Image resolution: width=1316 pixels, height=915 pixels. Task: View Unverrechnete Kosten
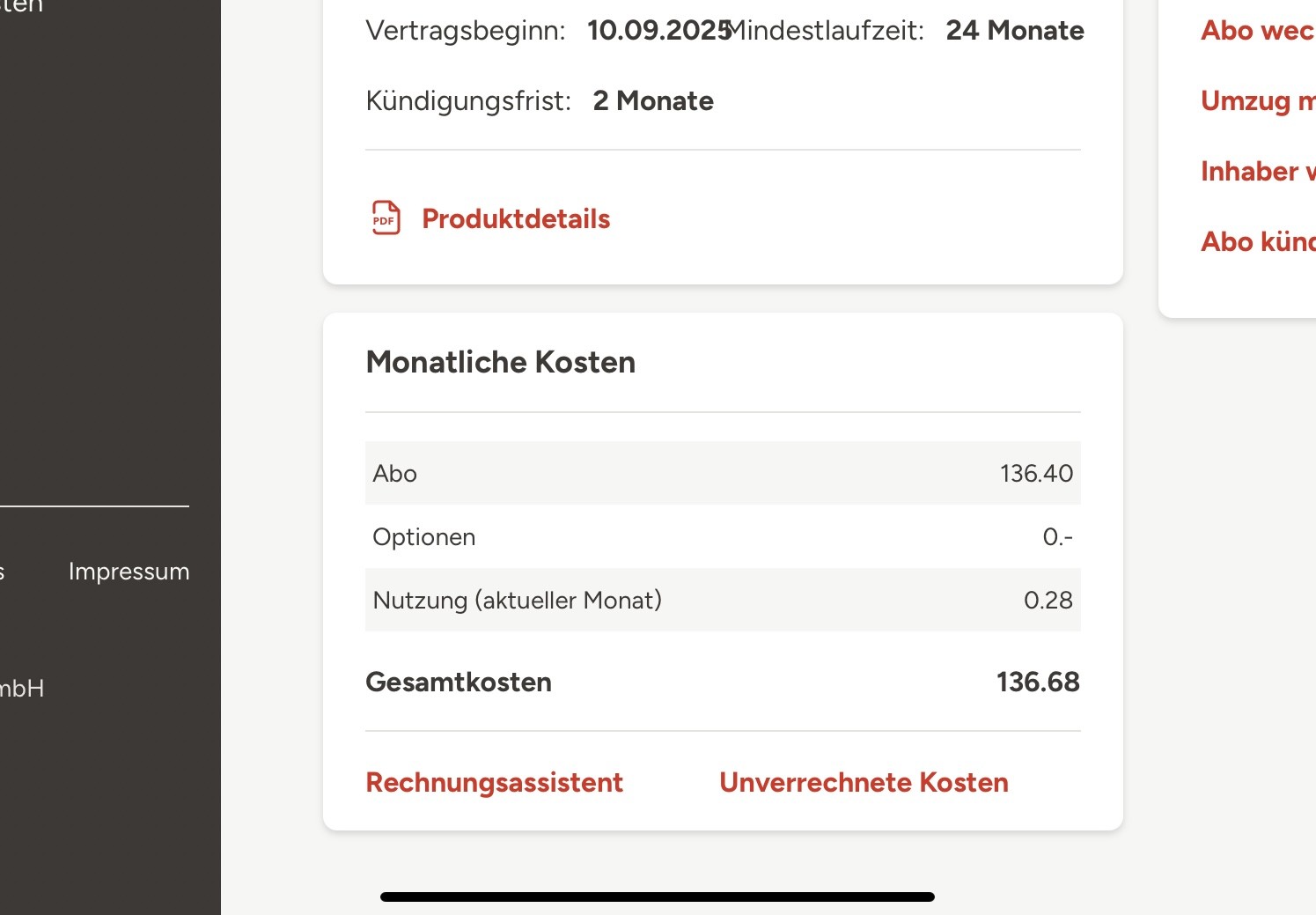864,782
